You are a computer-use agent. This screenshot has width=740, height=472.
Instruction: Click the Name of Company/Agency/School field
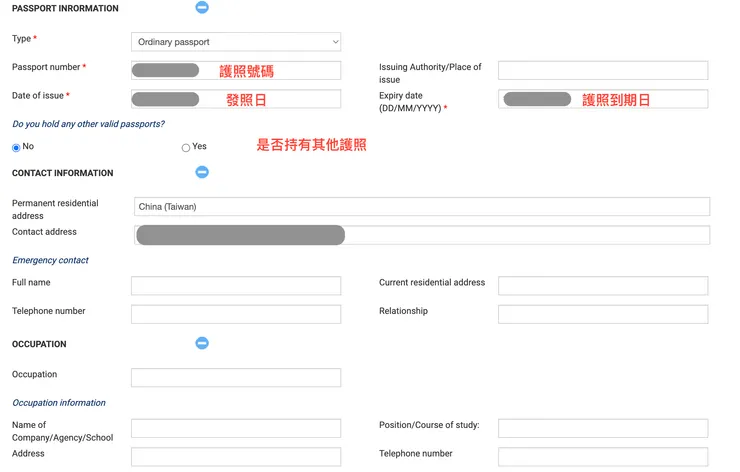[236, 429]
